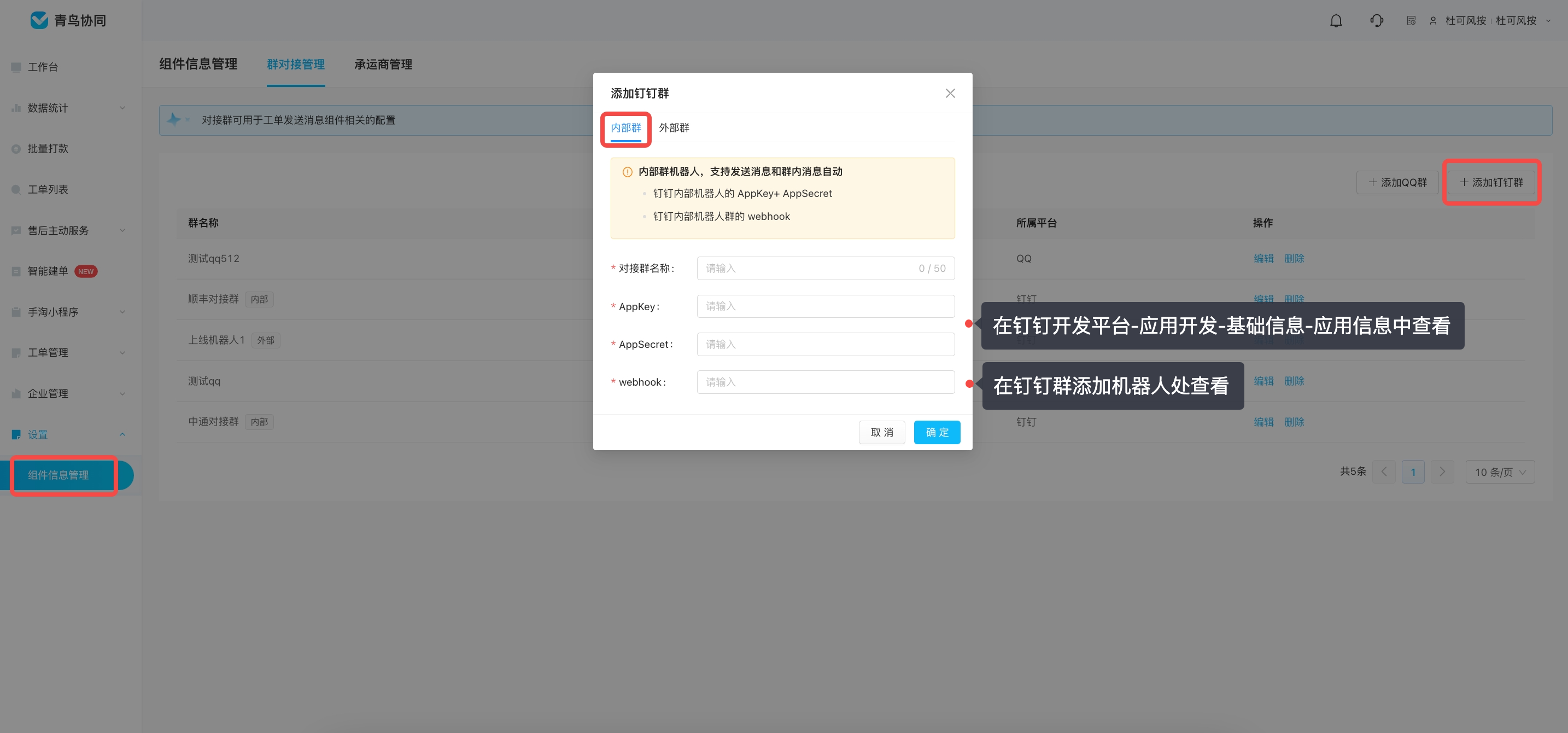This screenshot has width=1568, height=733.
Task: Click the 批量打款 sidebar icon
Action: click(x=16, y=149)
